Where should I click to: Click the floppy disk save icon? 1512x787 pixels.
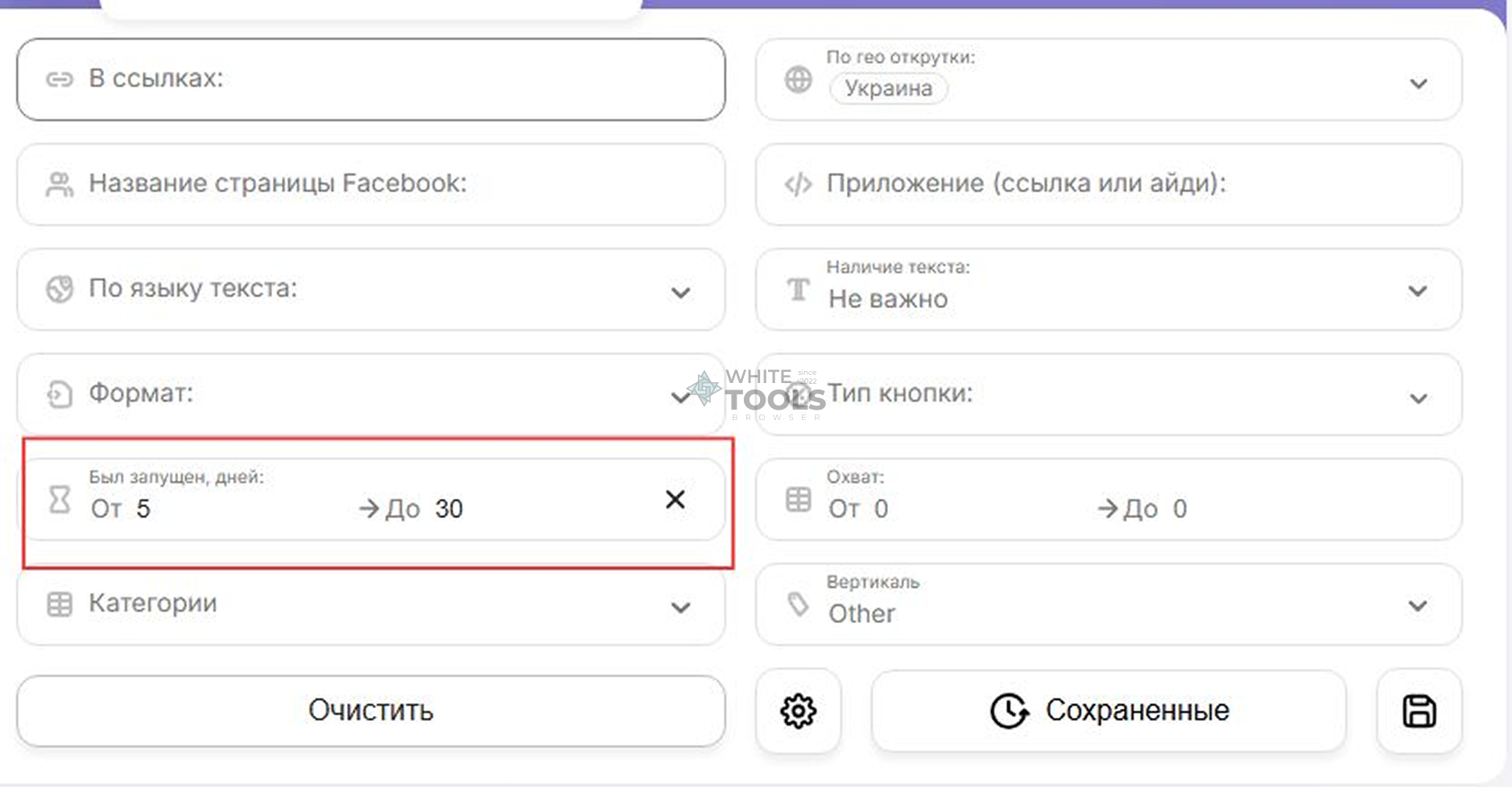coord(1419,711)
